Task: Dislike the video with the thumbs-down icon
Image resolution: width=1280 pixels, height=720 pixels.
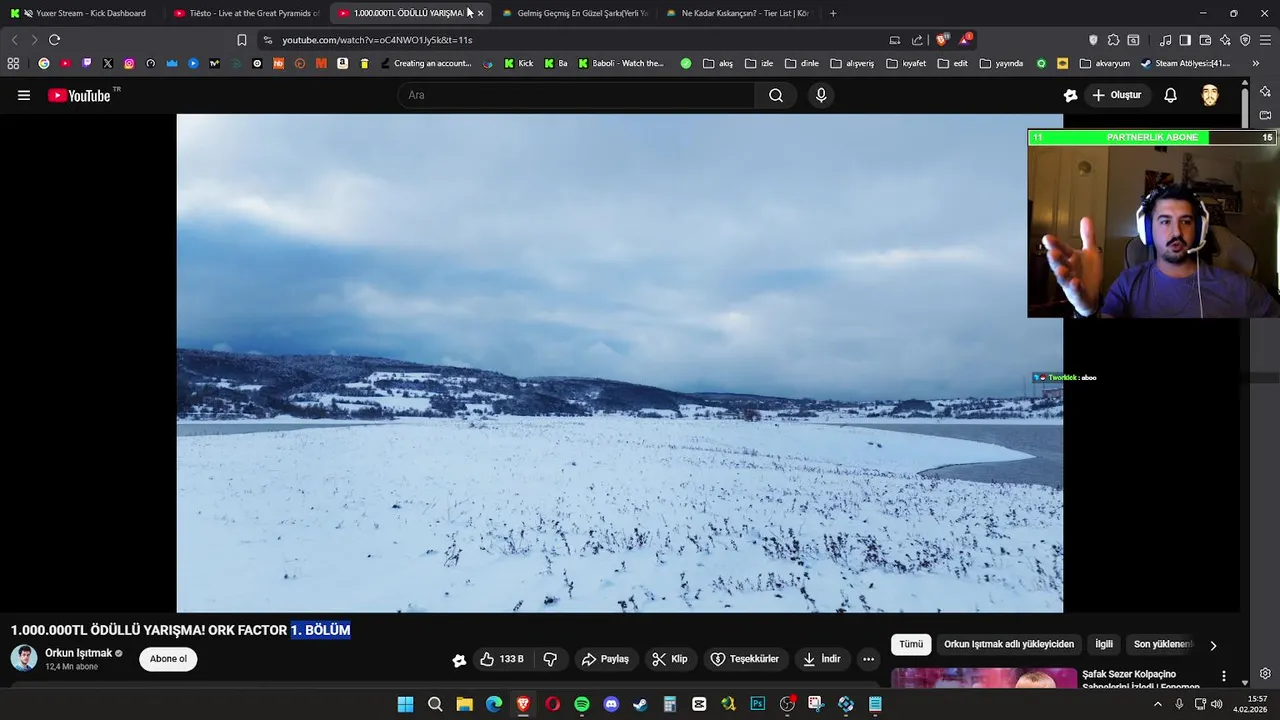Action: click(x=550, y=659)
